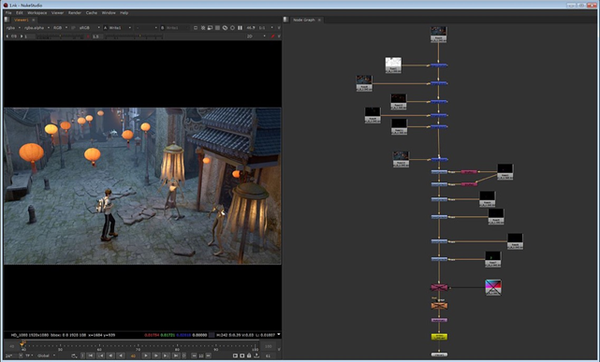Image resolution: width=600 pixels, height=362 pixels.
Task: Select the top Read node thumbnail
Action: coord(439,34)
